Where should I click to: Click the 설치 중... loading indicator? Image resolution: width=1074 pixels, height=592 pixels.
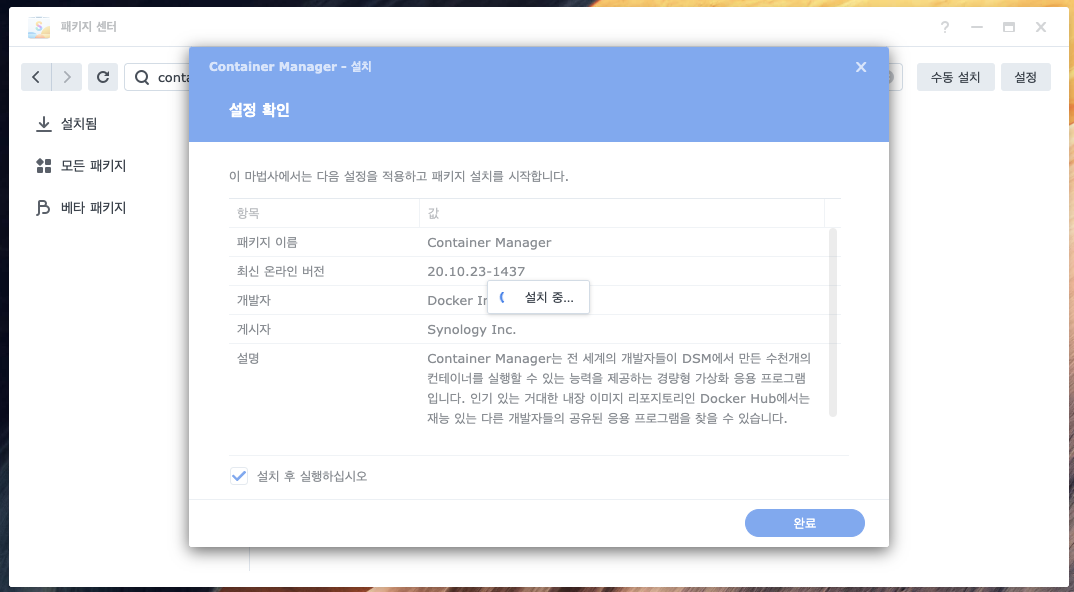point(538,297)
